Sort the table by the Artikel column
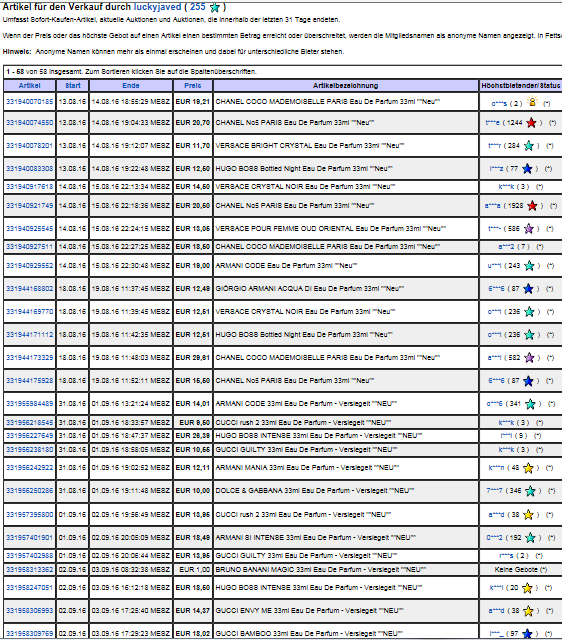 click(29, 86)
